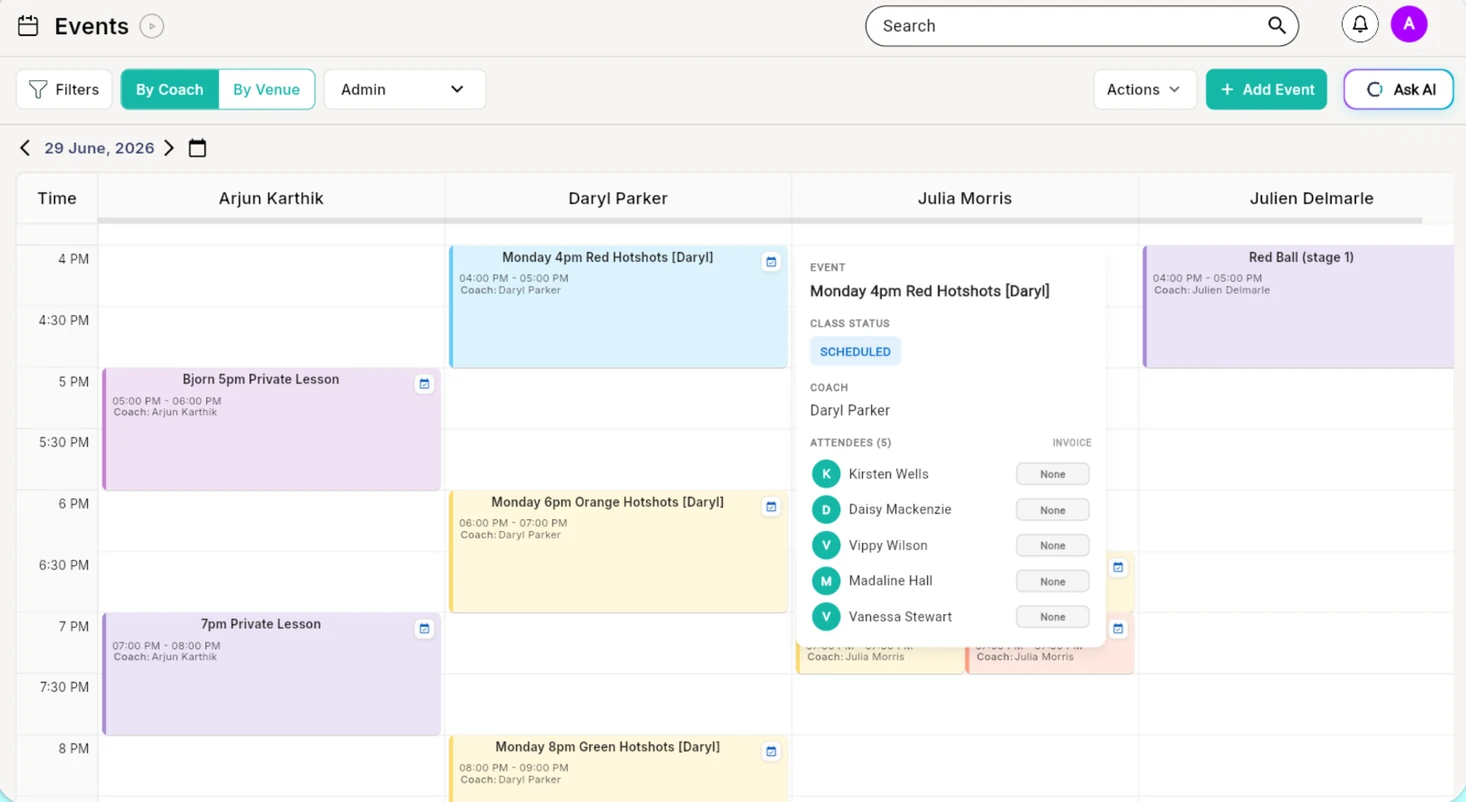Select Vippy Wilson attendee name
1466x802 pixels.
click(x=888, y=545)
